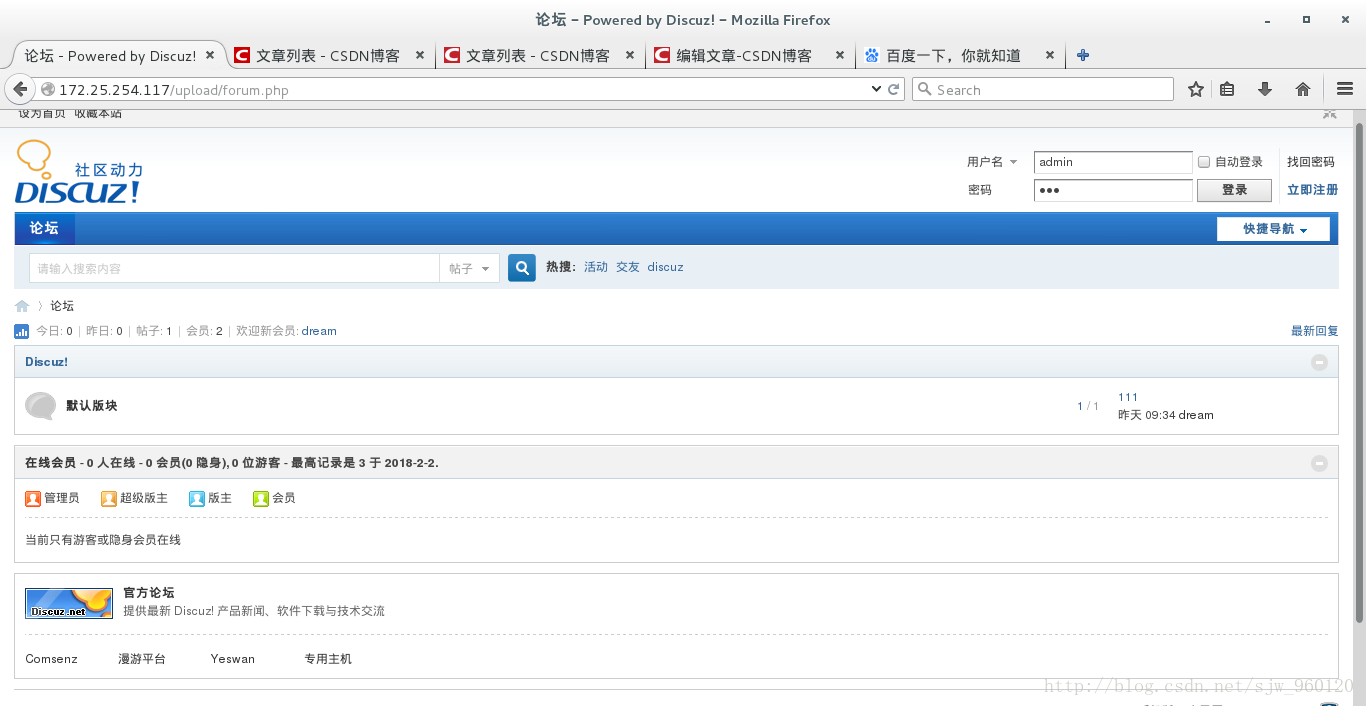Close the 编辑文章-CSDN博客 tab
The width and height of the screenshot is (1366, 706).
840,56
